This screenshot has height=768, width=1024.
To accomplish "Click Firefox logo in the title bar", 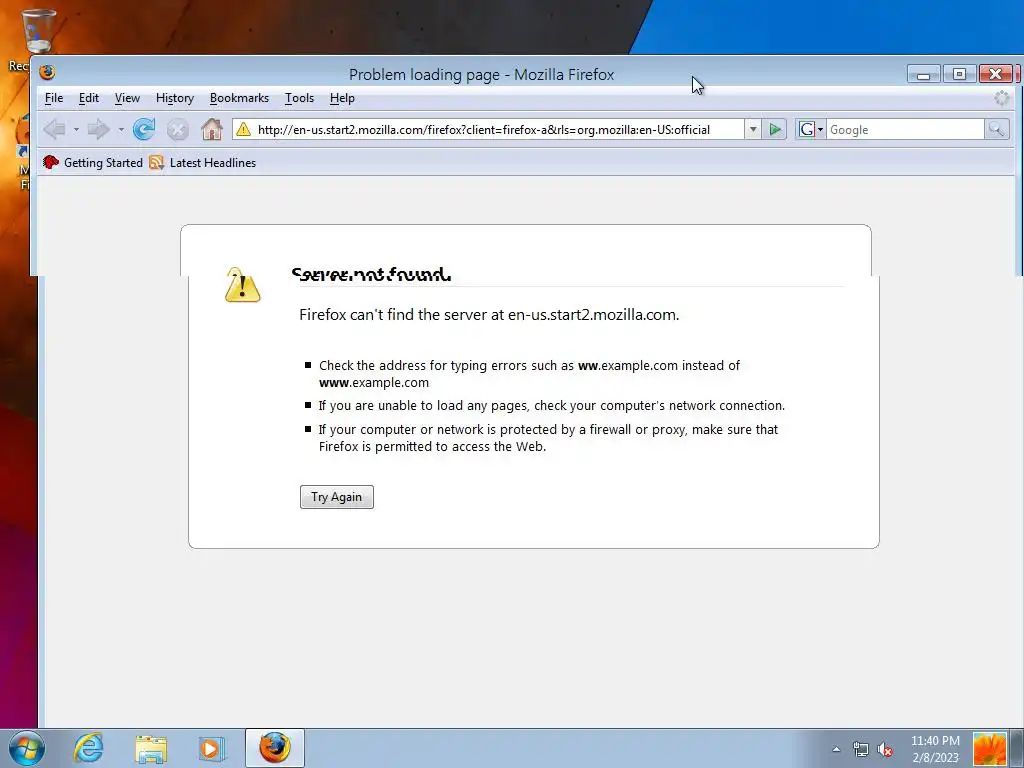I will (x=47, y=72).
